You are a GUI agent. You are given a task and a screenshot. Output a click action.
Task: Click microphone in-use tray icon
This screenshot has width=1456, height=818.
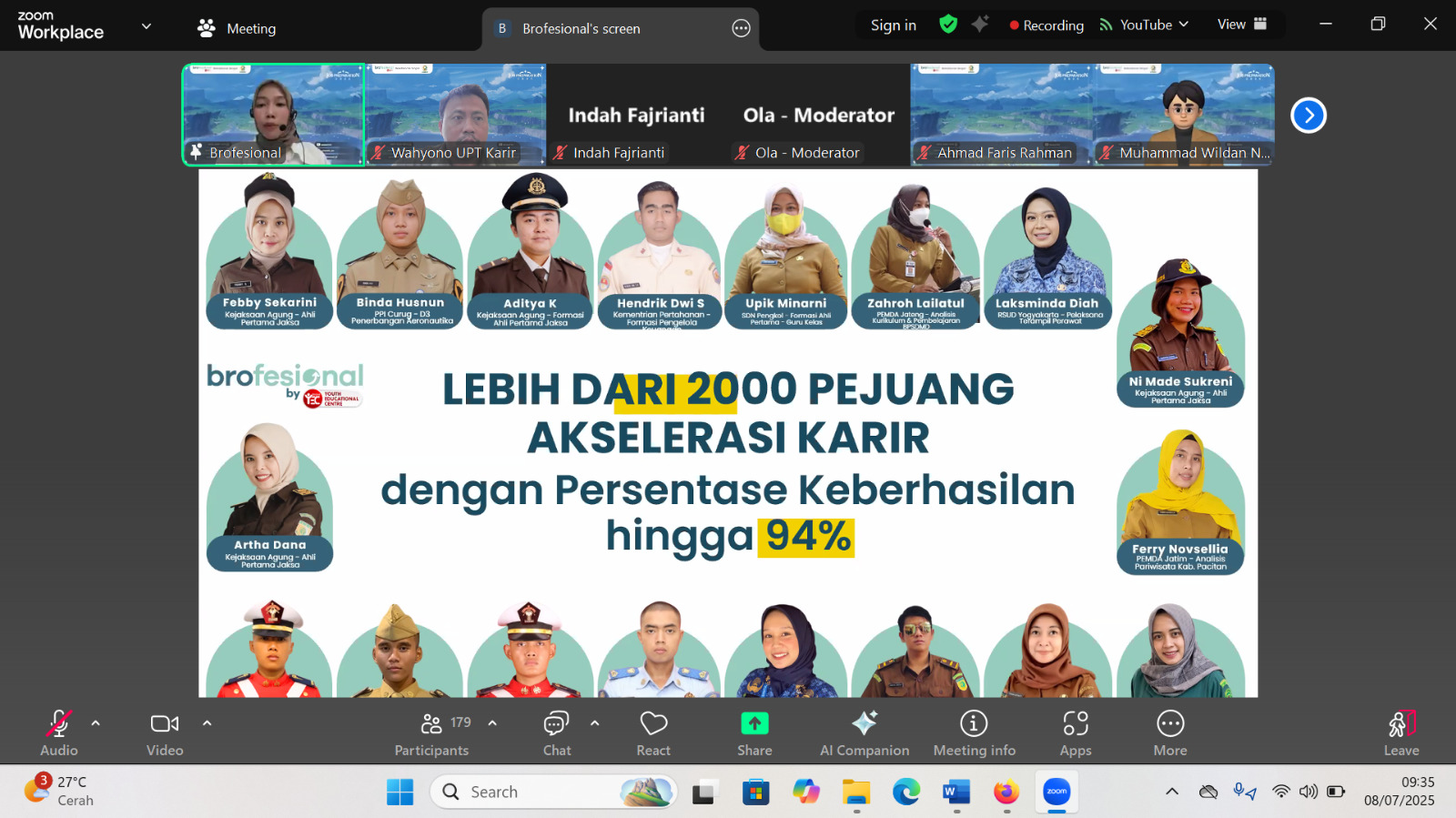1245,792
